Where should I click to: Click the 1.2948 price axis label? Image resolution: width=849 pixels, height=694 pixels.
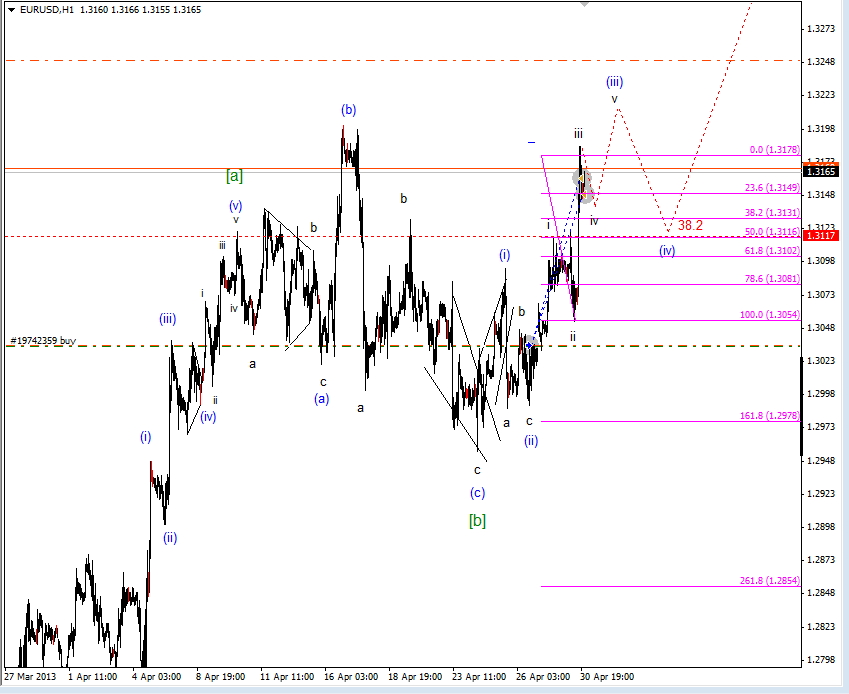click(821, 460)
